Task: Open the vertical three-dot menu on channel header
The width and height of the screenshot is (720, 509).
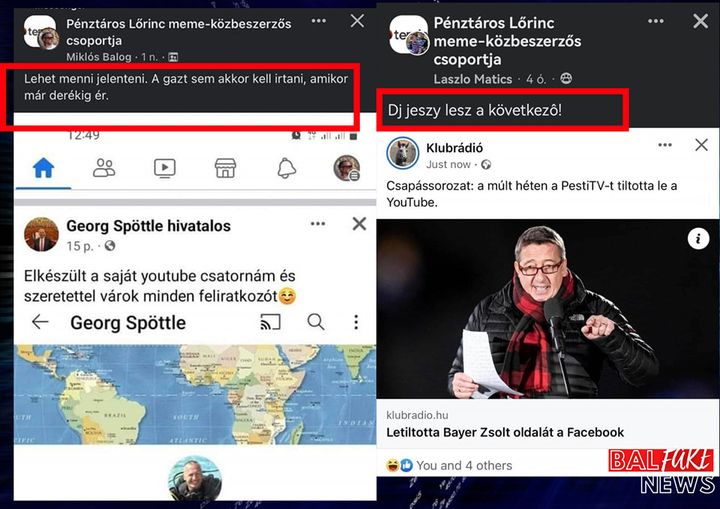Action: (x=356, y=322)
